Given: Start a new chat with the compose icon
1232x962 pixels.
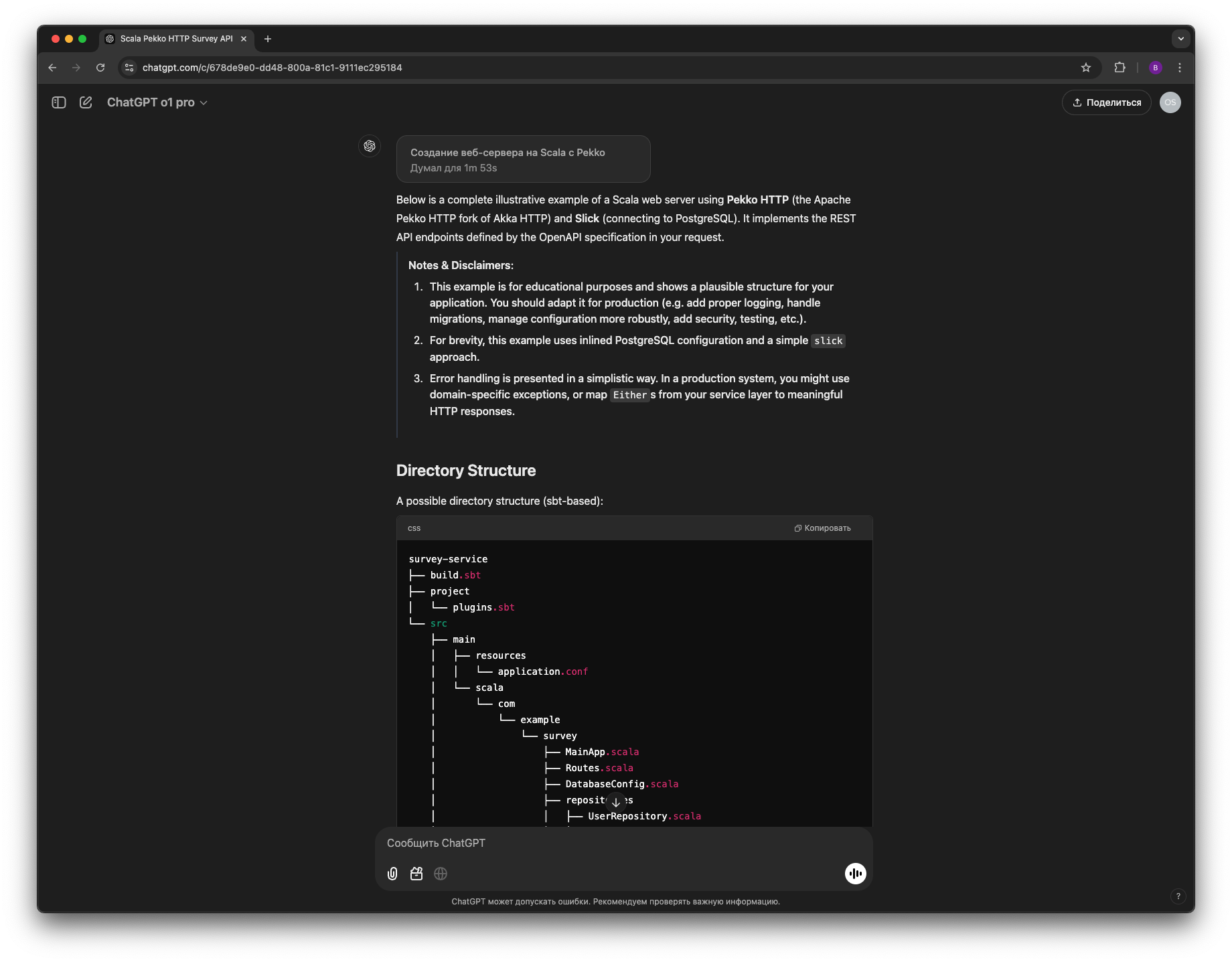Looking at the screenshot, I should point(86,102).
